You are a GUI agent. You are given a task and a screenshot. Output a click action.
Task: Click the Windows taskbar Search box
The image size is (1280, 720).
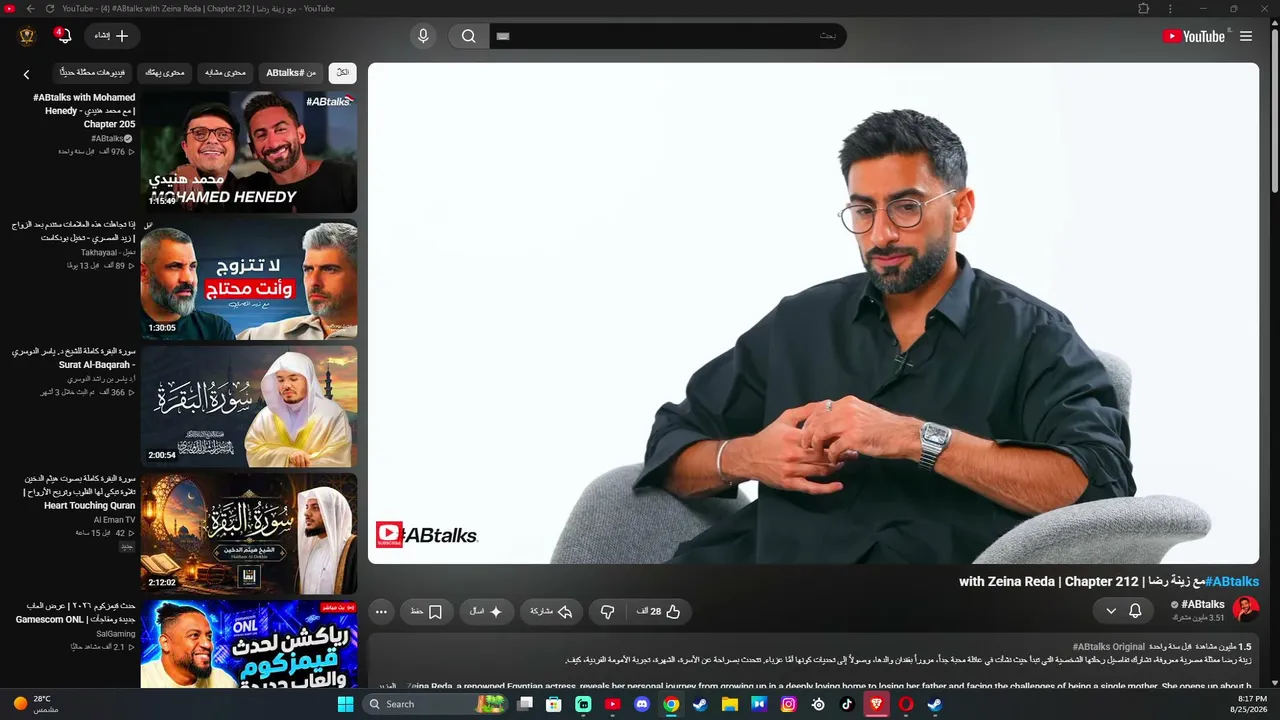pyautogui.click(x=434, y=704)
